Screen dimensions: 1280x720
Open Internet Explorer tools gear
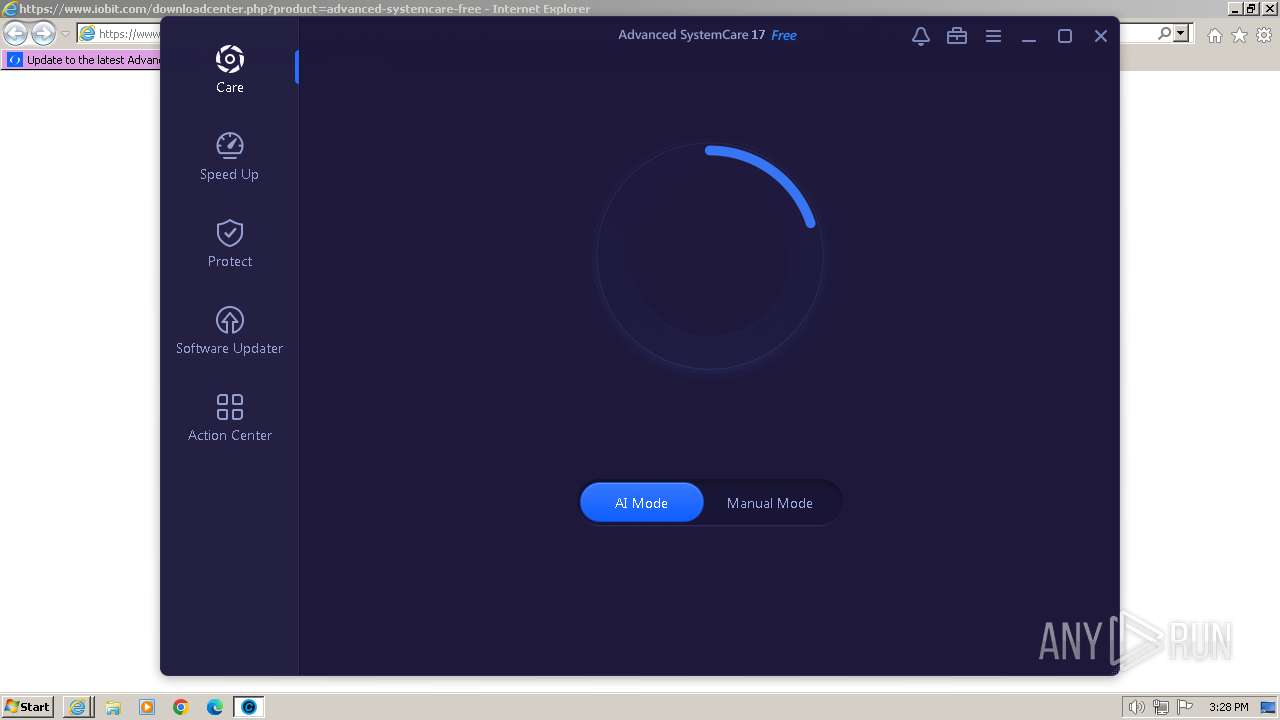[x=1264, y=35]
